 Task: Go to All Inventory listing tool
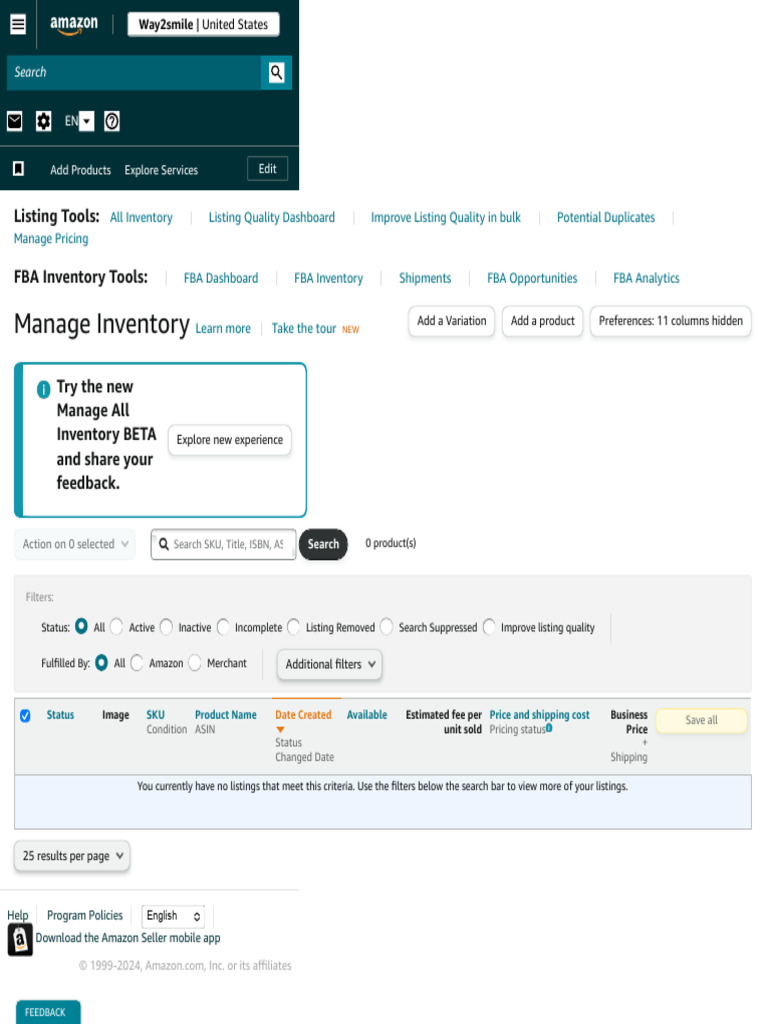(x=141, y=217)
